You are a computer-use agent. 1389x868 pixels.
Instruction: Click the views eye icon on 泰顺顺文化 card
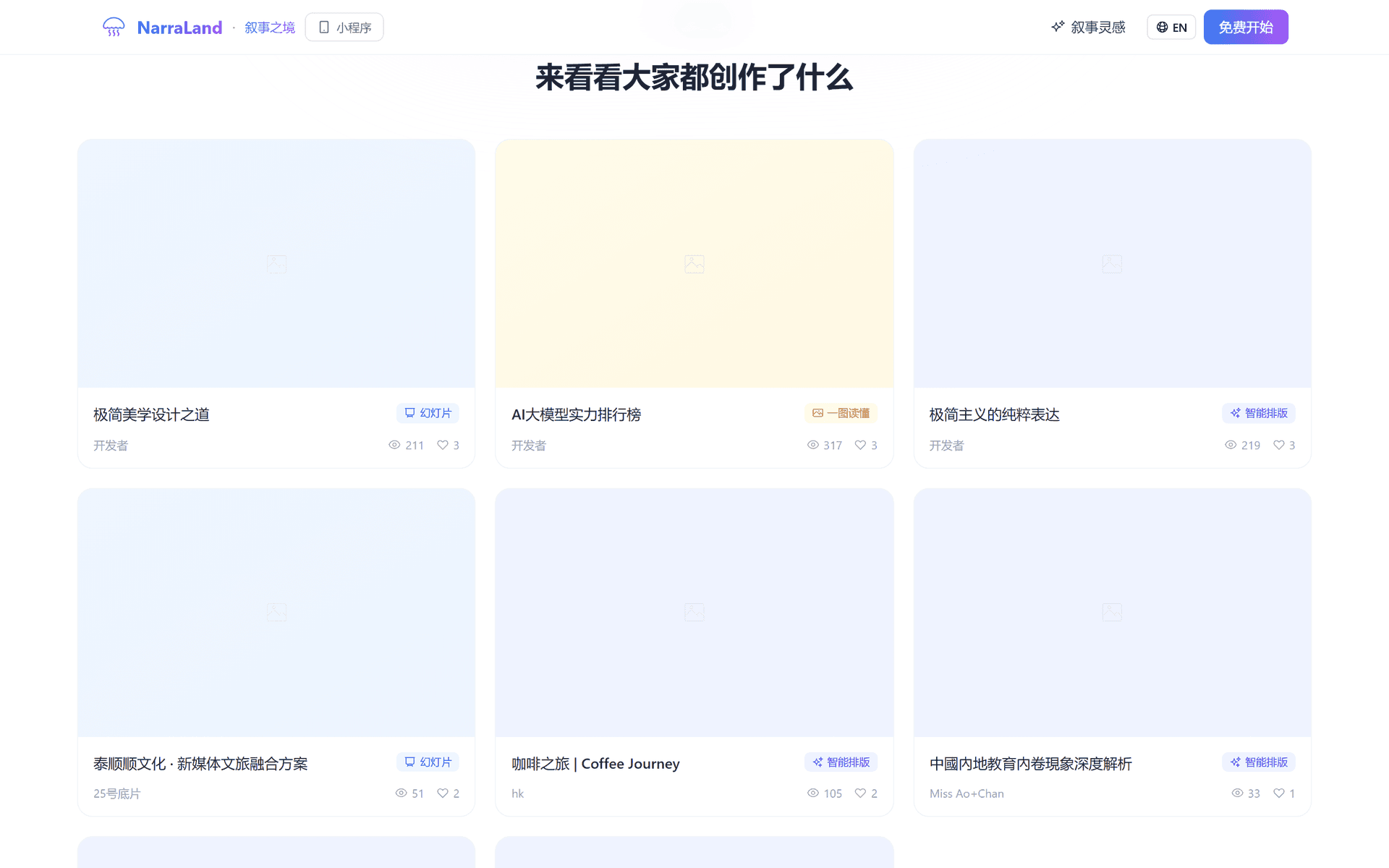point(402,793)
